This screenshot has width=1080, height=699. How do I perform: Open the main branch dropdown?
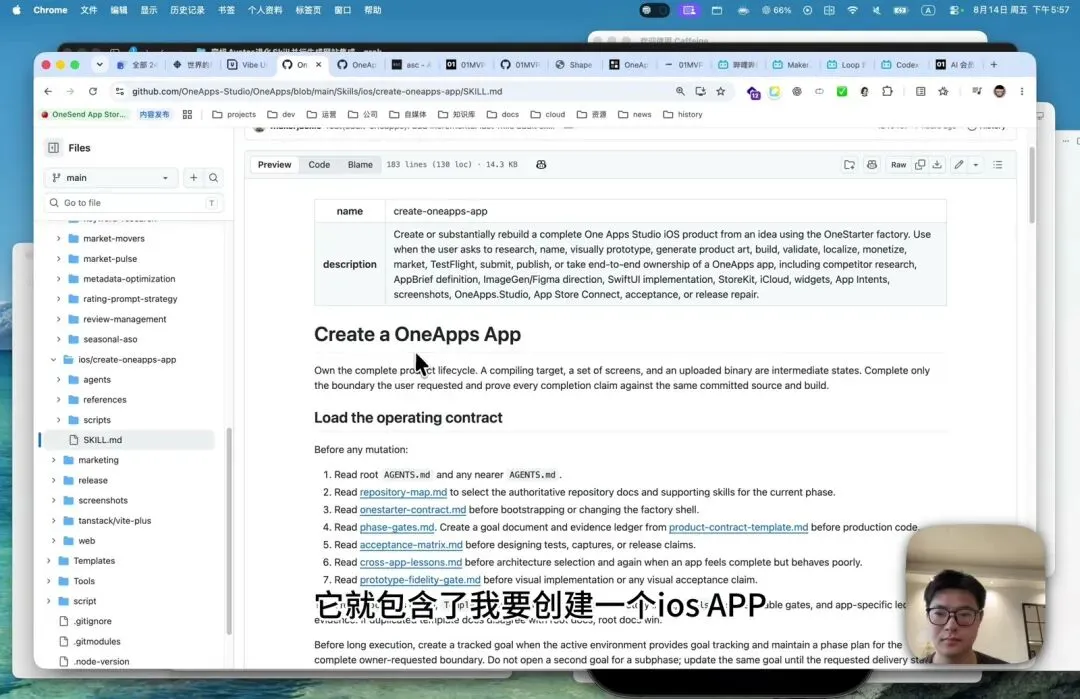click(111, 178)
